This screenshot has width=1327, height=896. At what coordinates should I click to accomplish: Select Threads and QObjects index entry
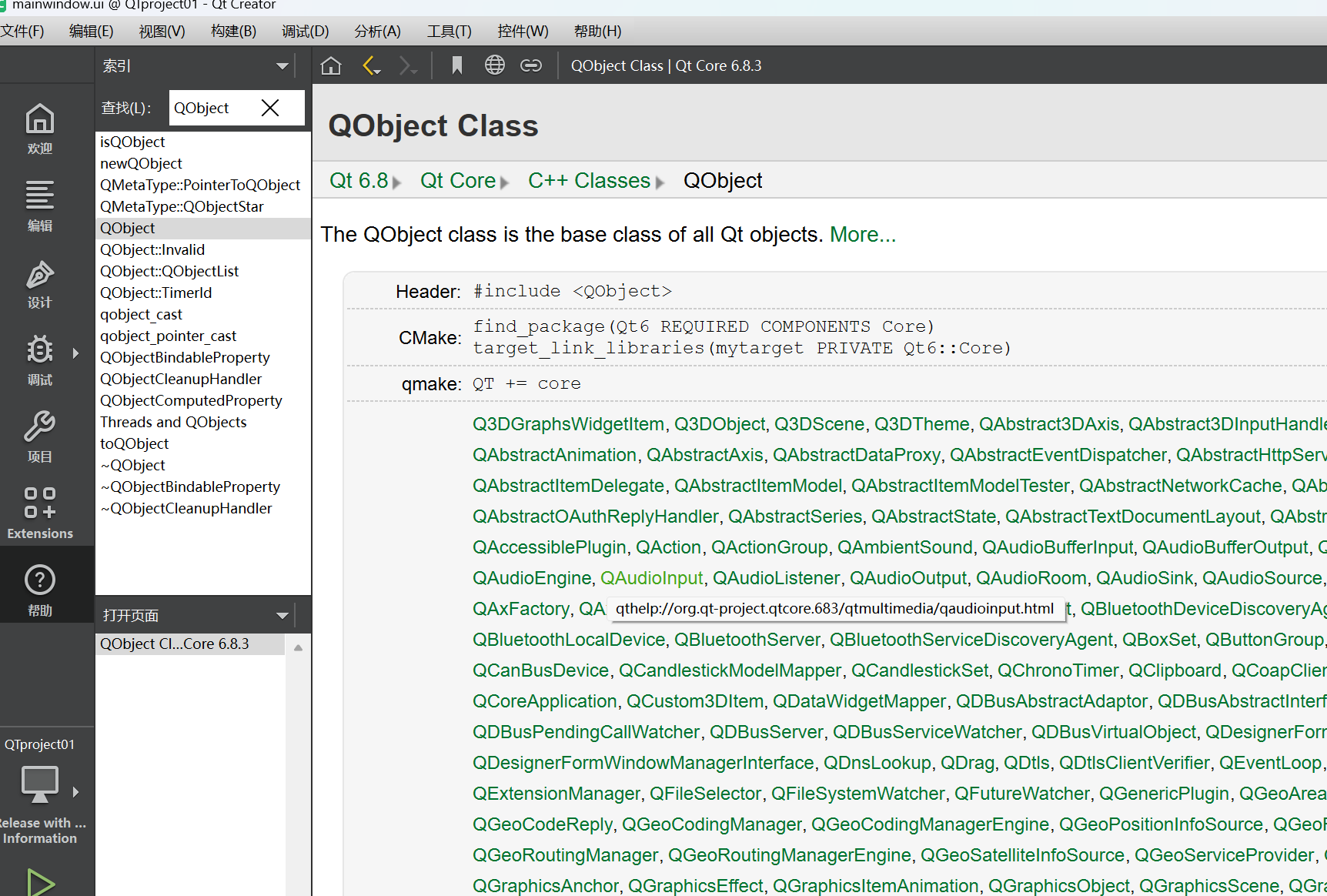(x=203, y=422)
